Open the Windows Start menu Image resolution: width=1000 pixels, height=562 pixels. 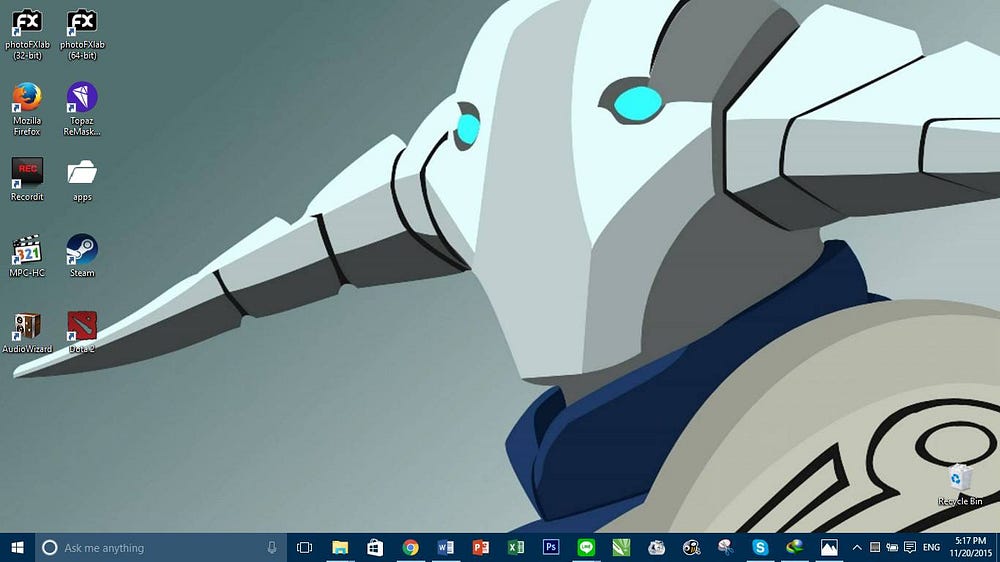click(17, 547)
